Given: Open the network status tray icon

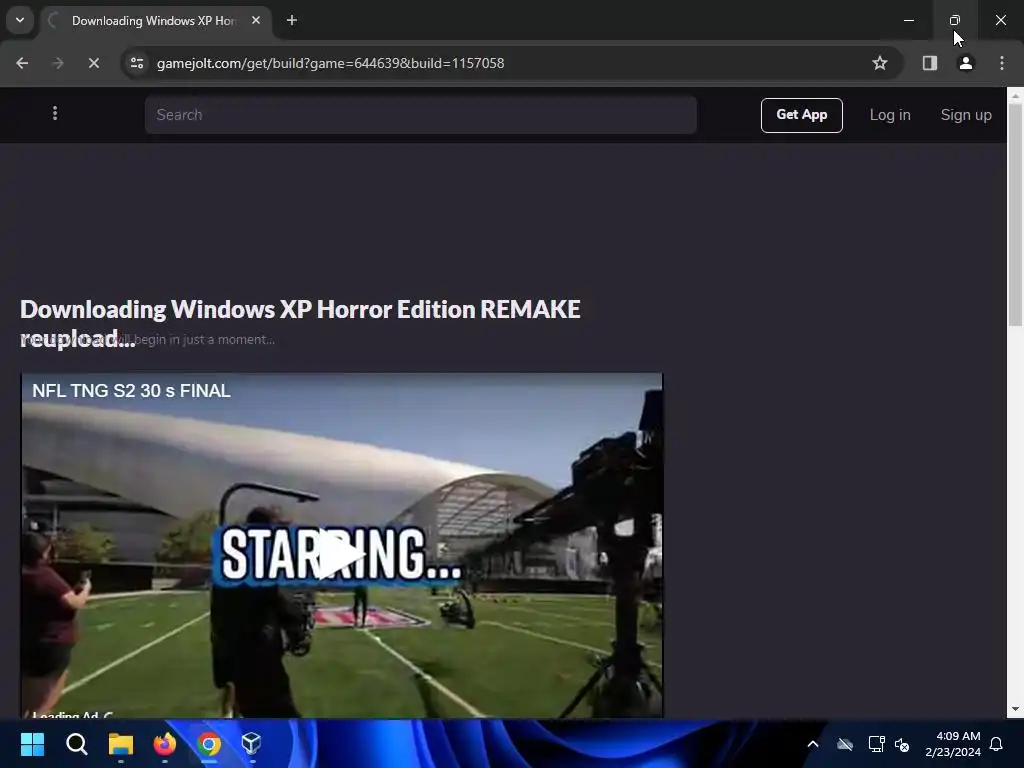Looking at the screenshot, I should click(x=876, y=744).
